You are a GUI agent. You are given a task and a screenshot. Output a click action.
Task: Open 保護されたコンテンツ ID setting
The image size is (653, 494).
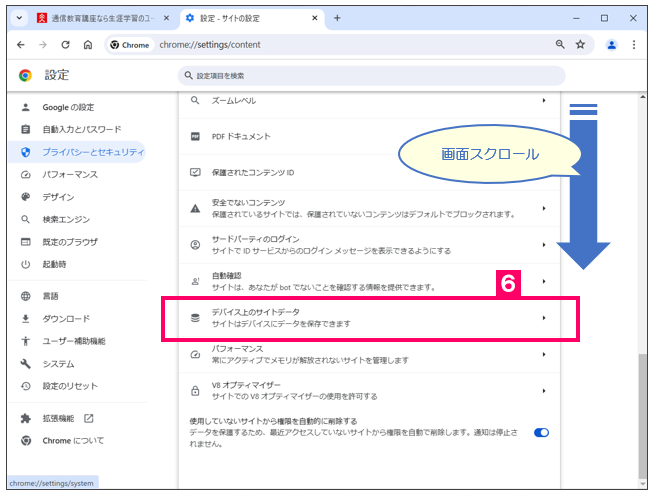(369, 172)
